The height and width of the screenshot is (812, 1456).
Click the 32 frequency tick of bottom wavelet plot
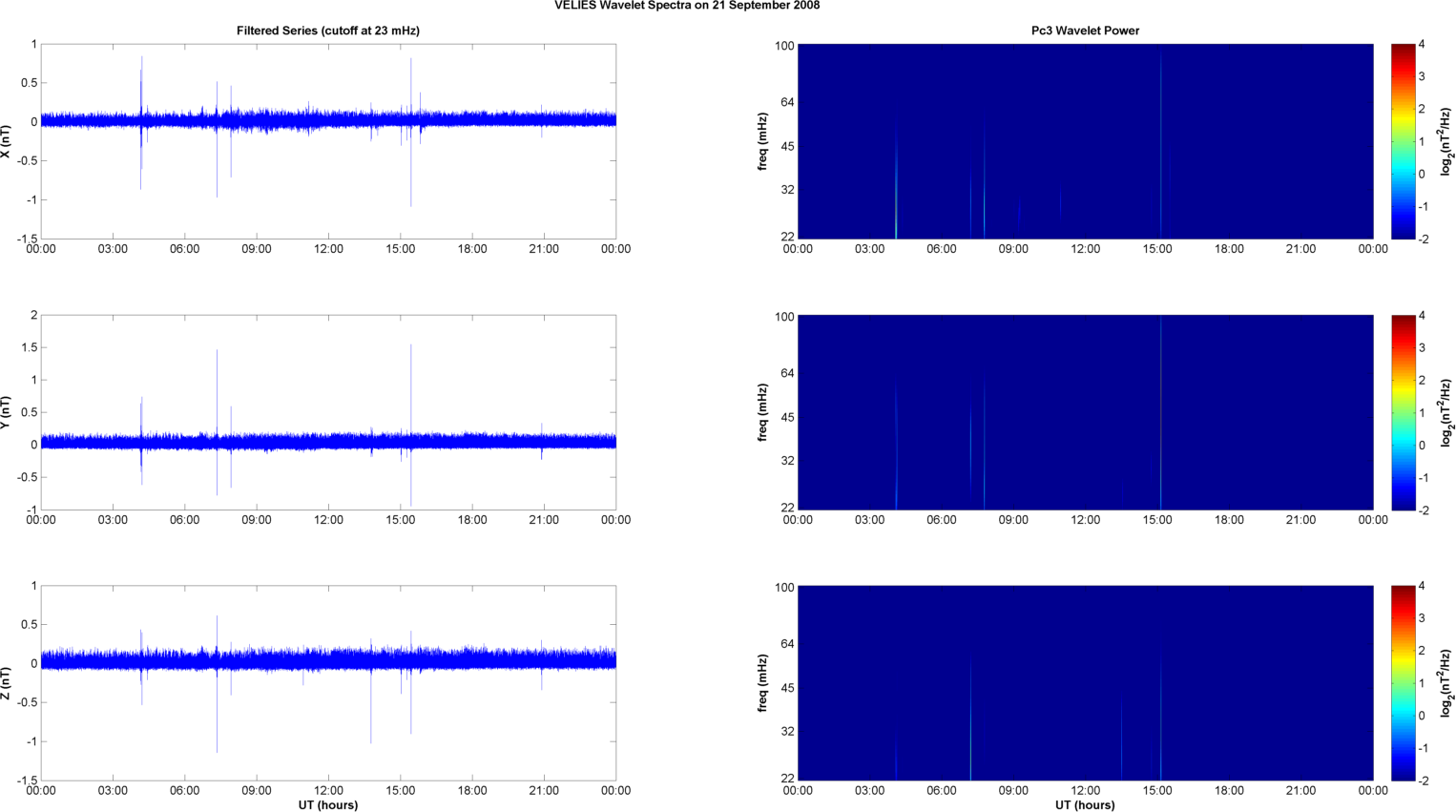click(787, 732)
